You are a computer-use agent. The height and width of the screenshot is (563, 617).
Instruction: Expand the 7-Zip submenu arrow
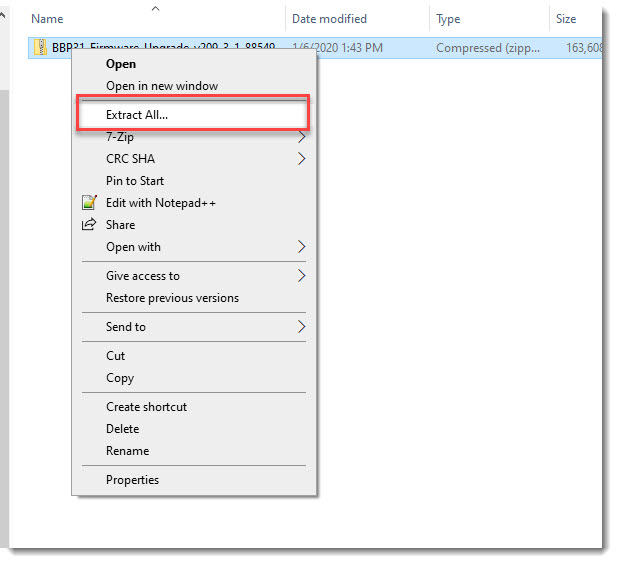pyautogui.click(x=301, y=137)
